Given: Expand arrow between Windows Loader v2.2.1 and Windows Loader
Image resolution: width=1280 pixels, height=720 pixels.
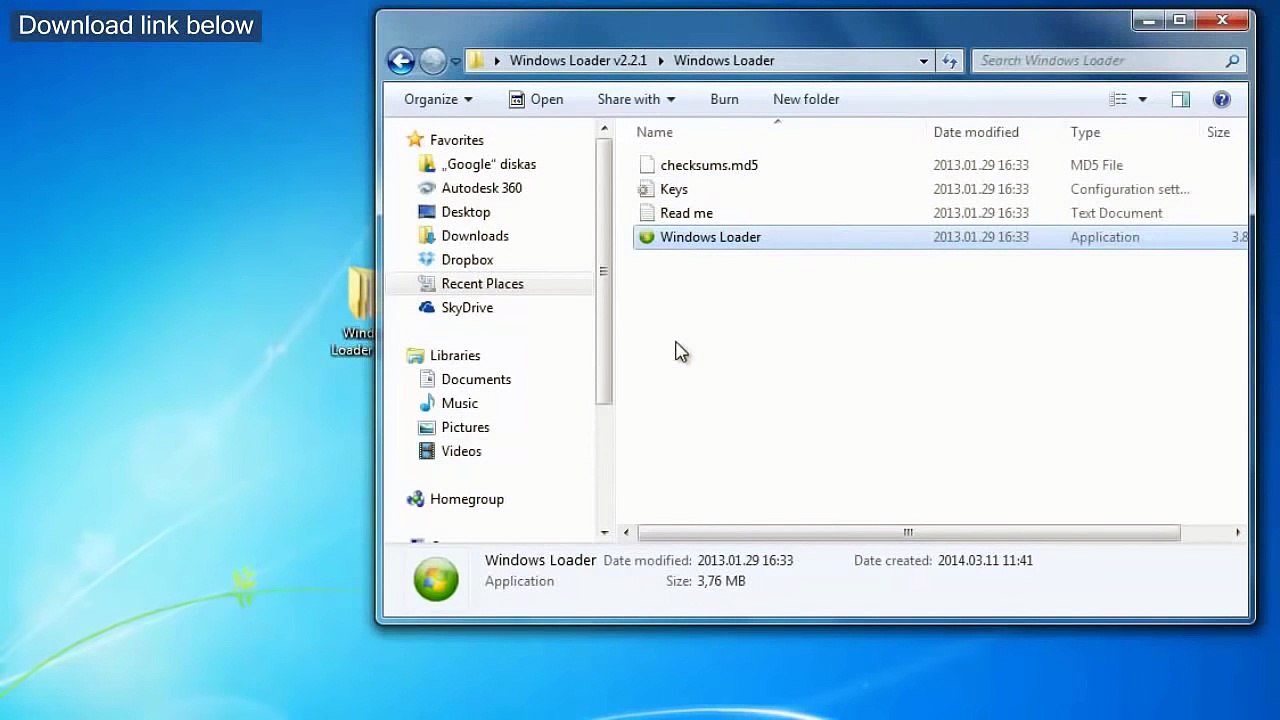Looking at the screenshot, I should coord(661,61).
